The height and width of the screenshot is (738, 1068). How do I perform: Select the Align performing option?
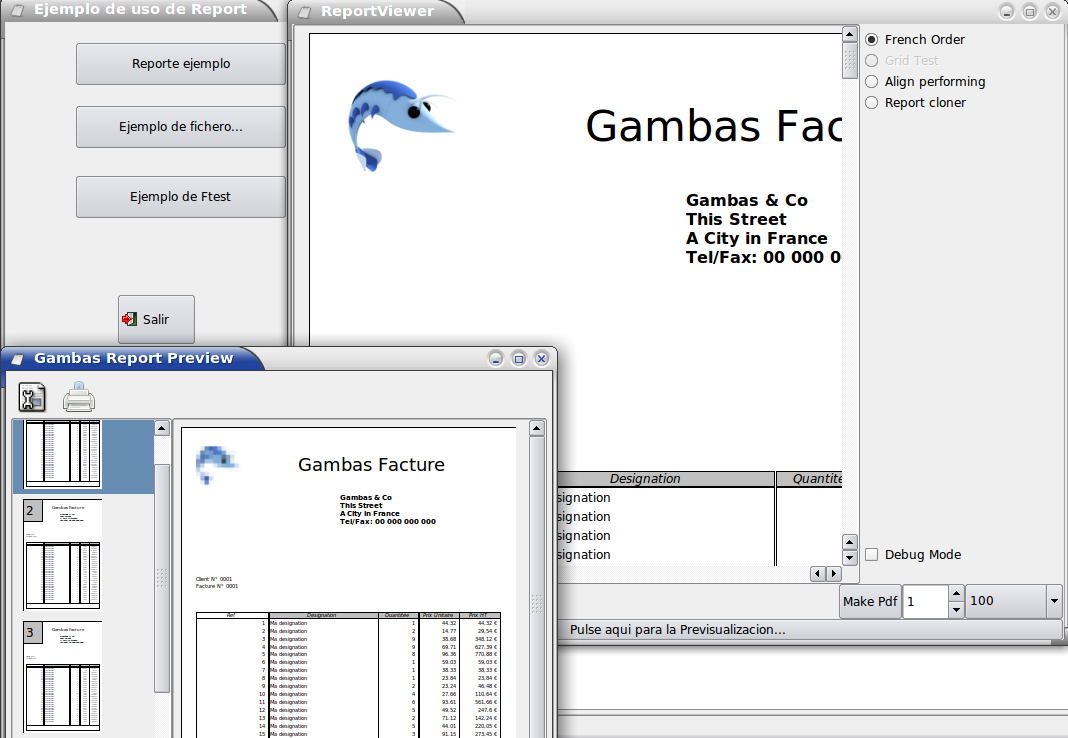tap(871, 81)
